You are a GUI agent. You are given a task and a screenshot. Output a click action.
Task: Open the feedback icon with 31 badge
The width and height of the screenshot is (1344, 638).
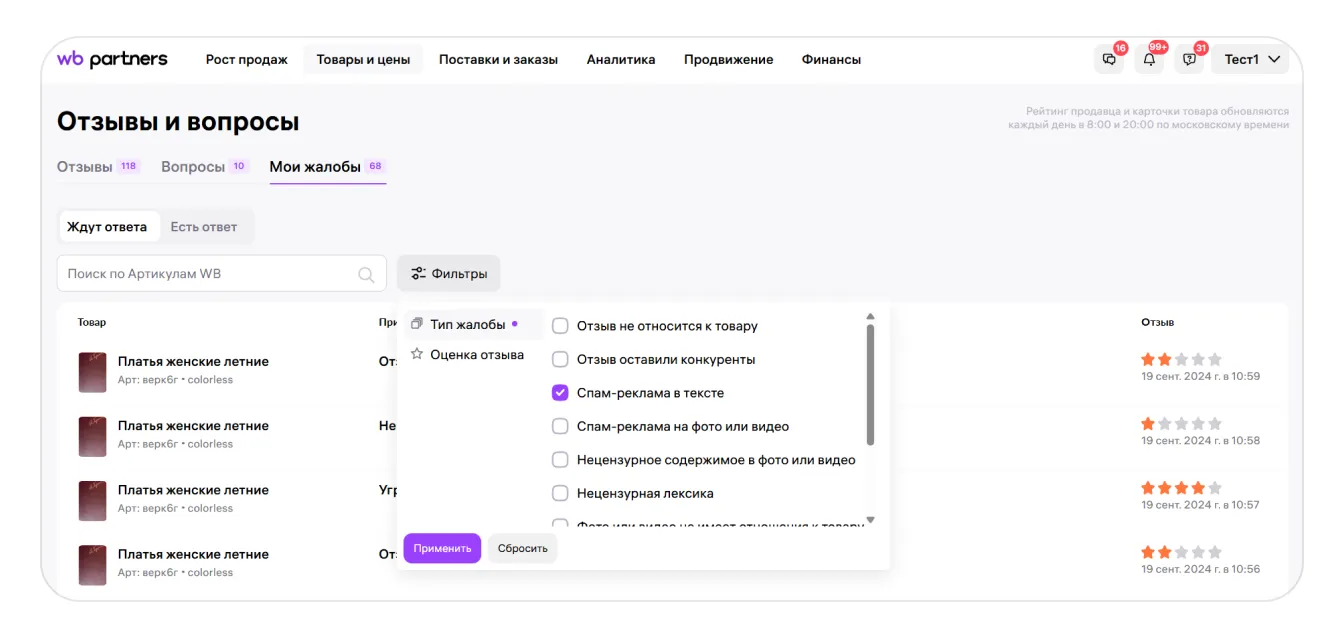pyautogui.click(x=1189, y=60)
